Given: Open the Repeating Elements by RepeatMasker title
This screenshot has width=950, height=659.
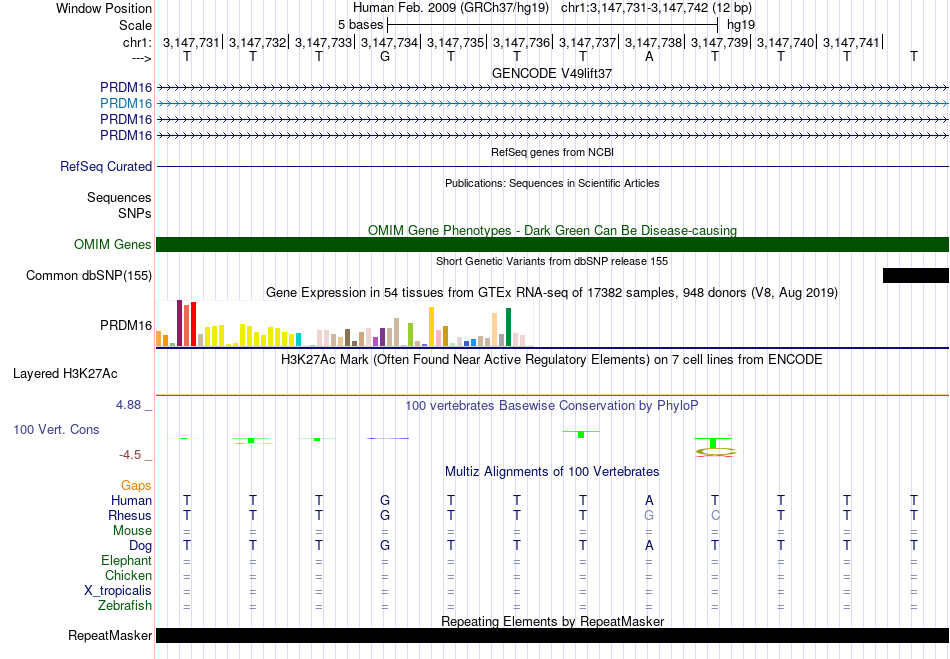Looking at the screenshot, I should (552, 621).
